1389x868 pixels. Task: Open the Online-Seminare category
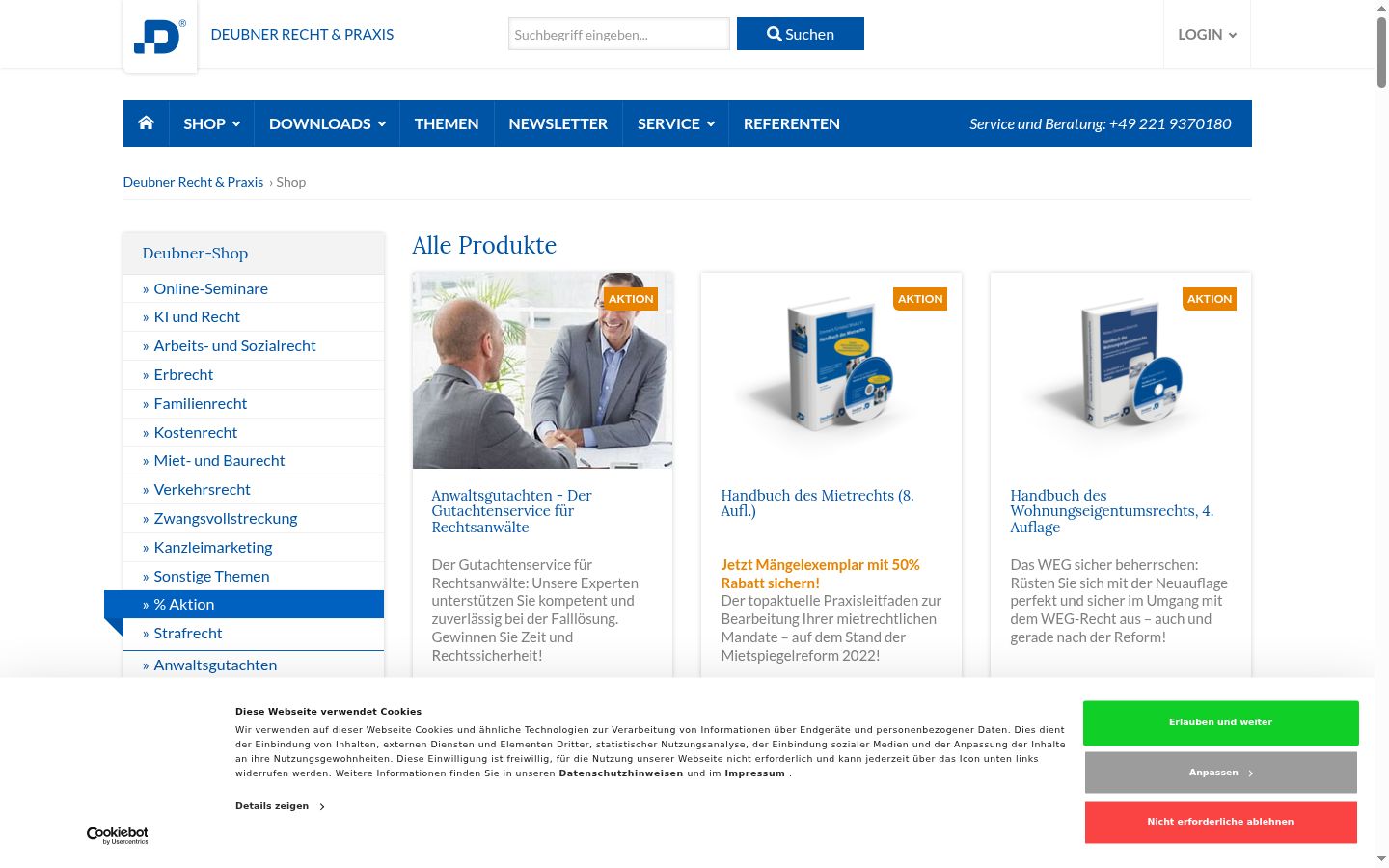254,288
